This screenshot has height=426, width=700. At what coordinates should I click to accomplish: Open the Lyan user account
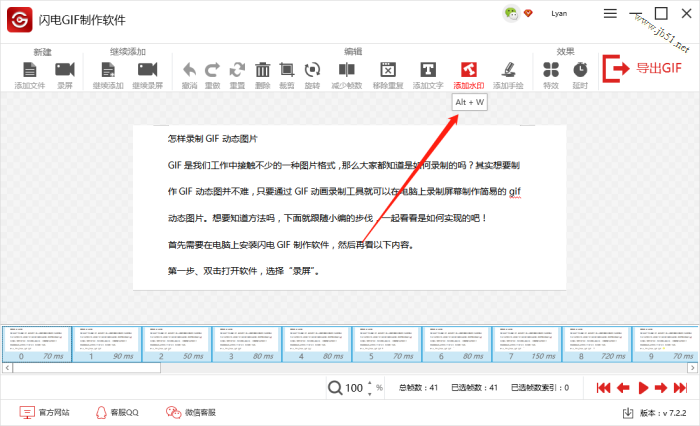pos(559,13)
